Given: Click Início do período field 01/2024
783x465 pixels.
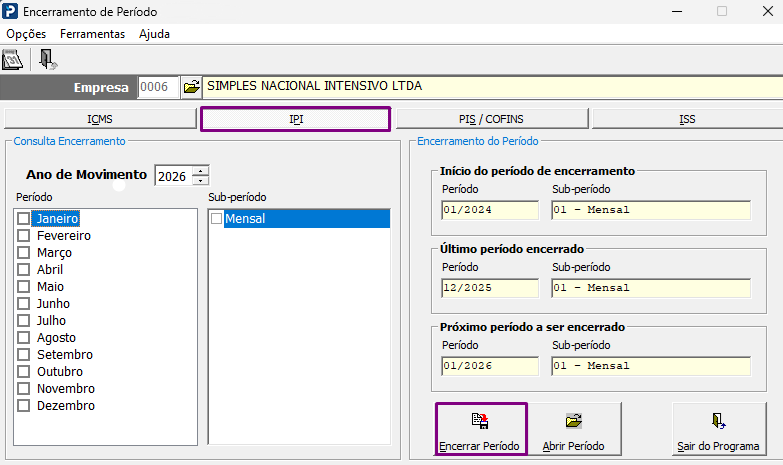Looking at the screenshot, I should tap(490, 210).
